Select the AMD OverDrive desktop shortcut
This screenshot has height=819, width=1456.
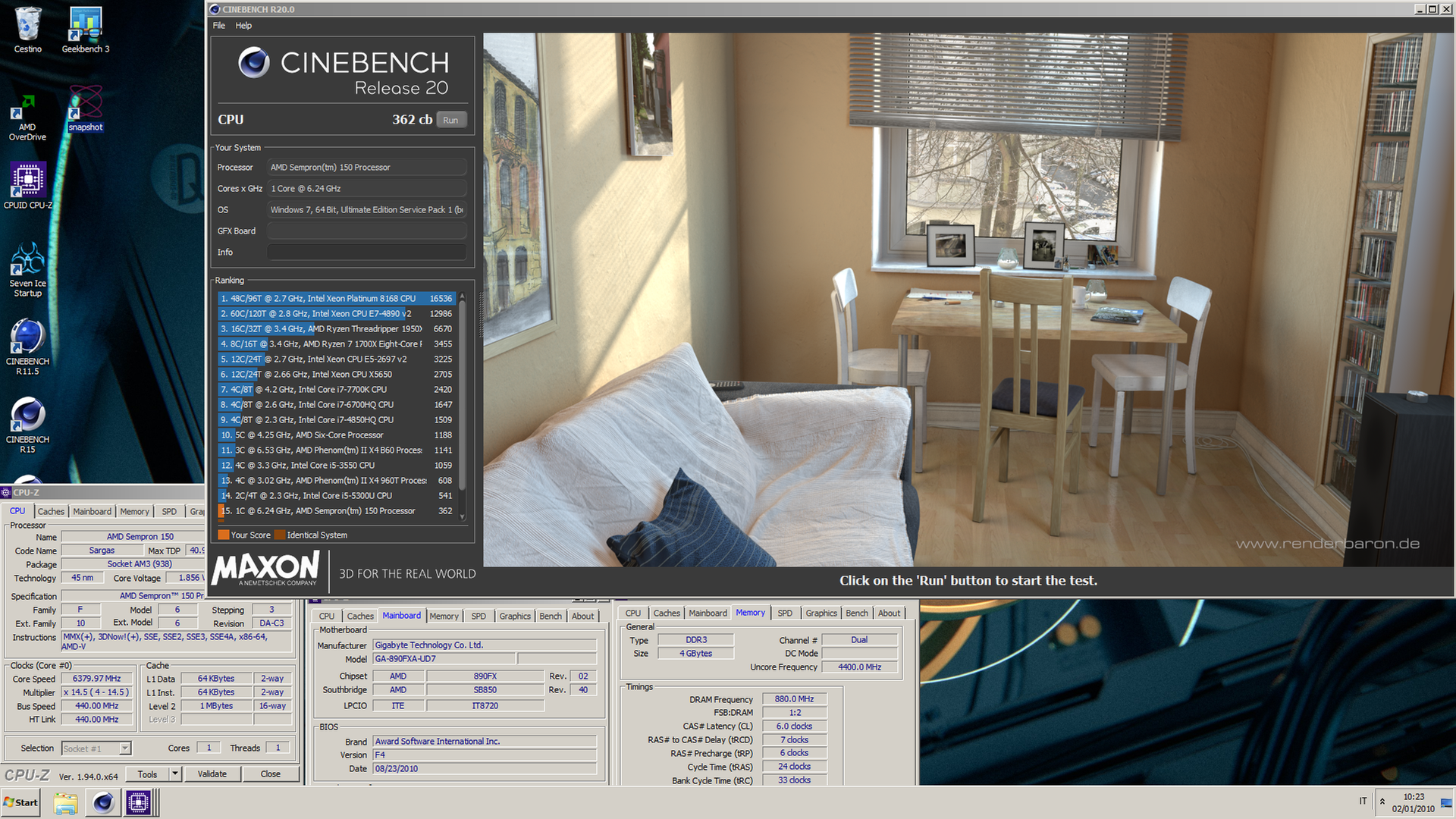click(x=27, y=118)
